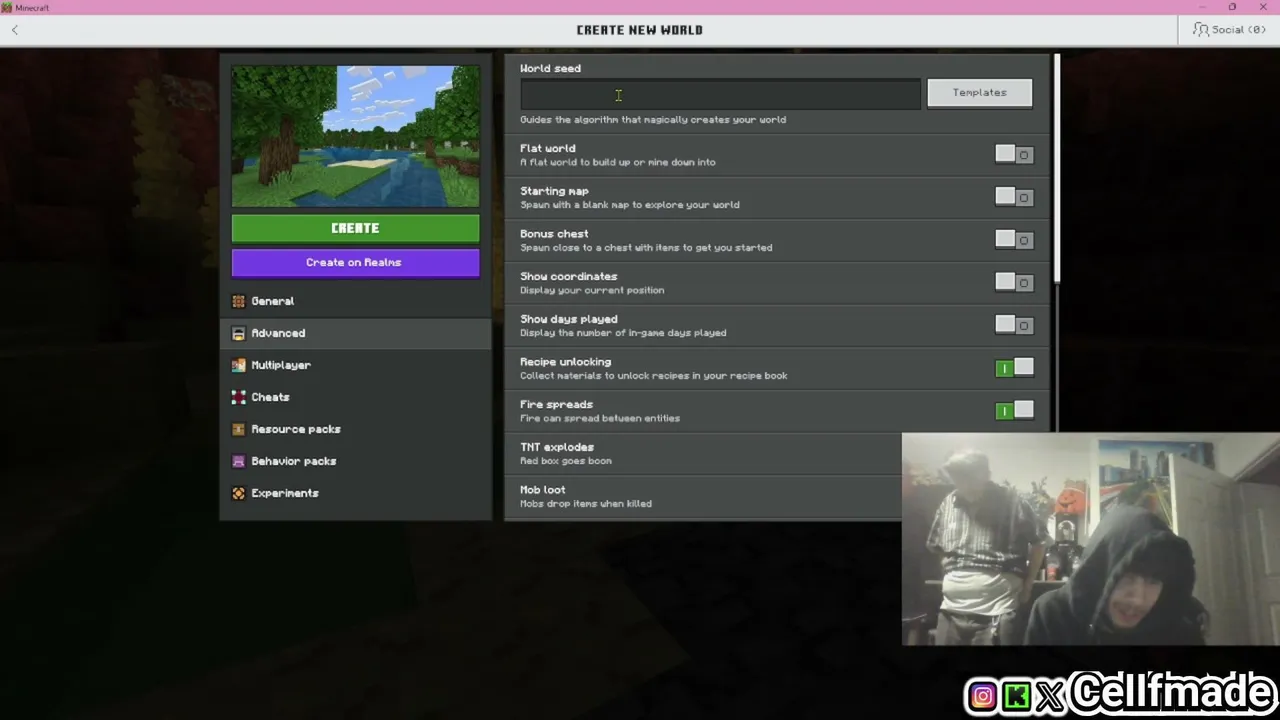Switch on Show coordinates
Viewport: 1280px width, 720px height.
1014,282
